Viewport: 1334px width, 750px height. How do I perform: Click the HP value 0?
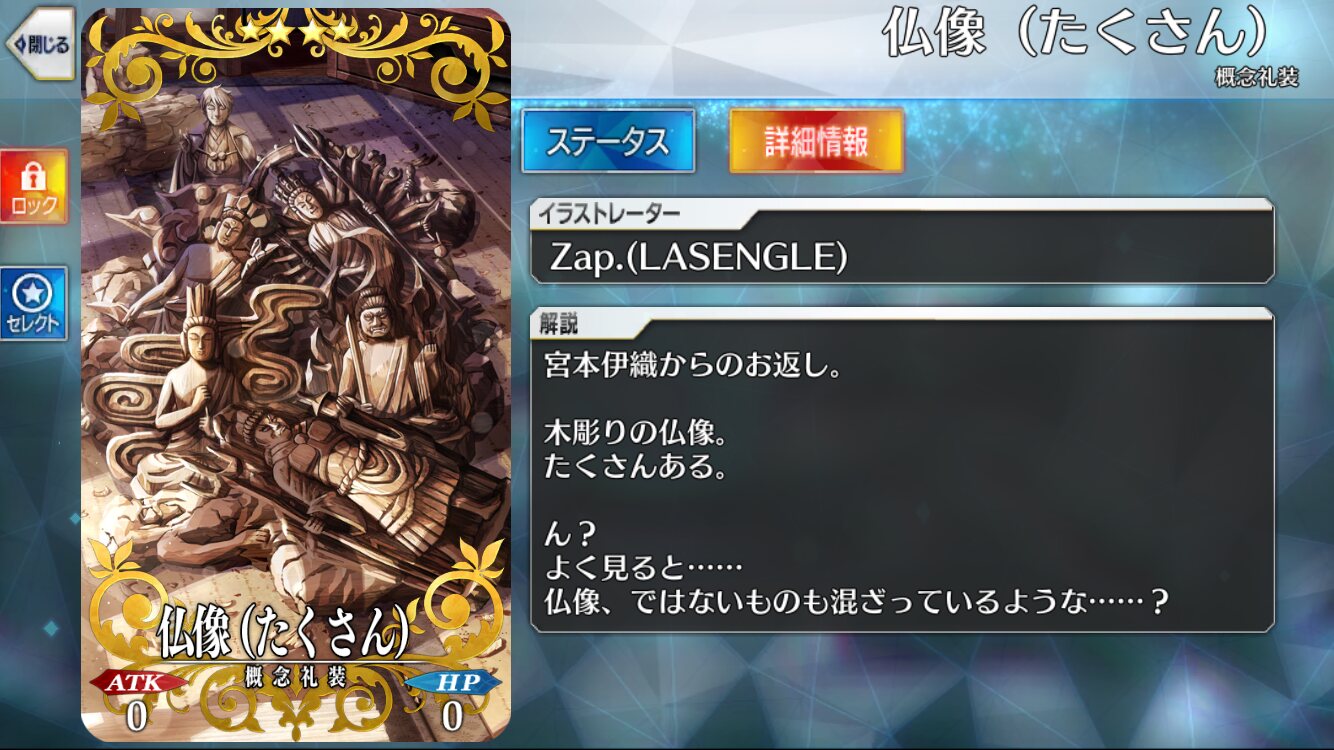(453, 716)
